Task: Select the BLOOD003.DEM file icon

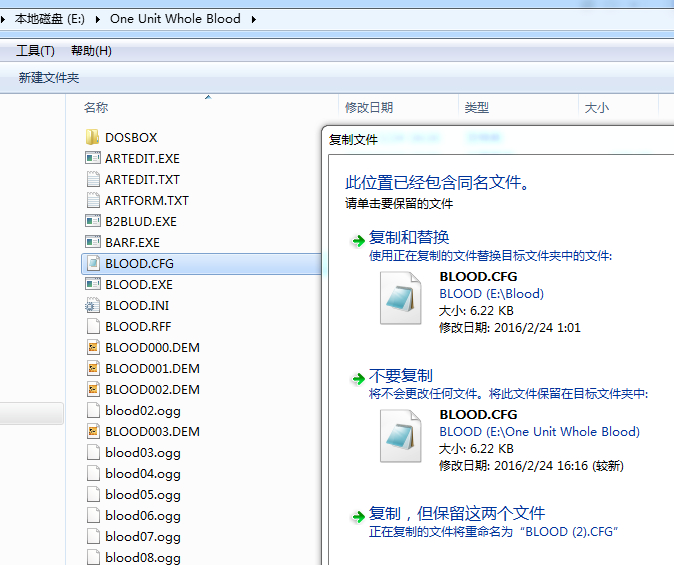Action: [x=93, y=431]
